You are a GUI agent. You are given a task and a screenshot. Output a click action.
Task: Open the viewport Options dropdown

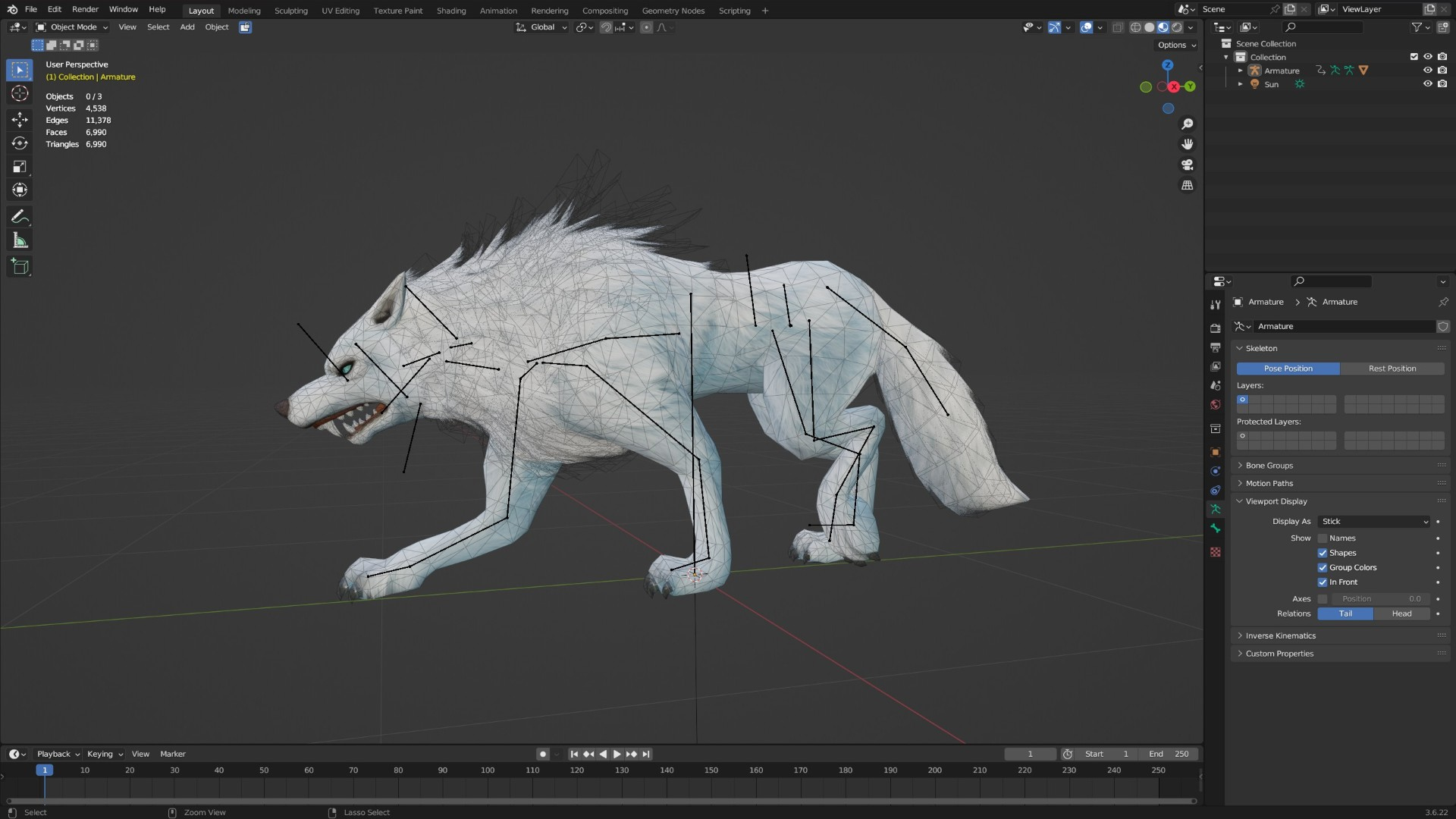pos(1177,45)
